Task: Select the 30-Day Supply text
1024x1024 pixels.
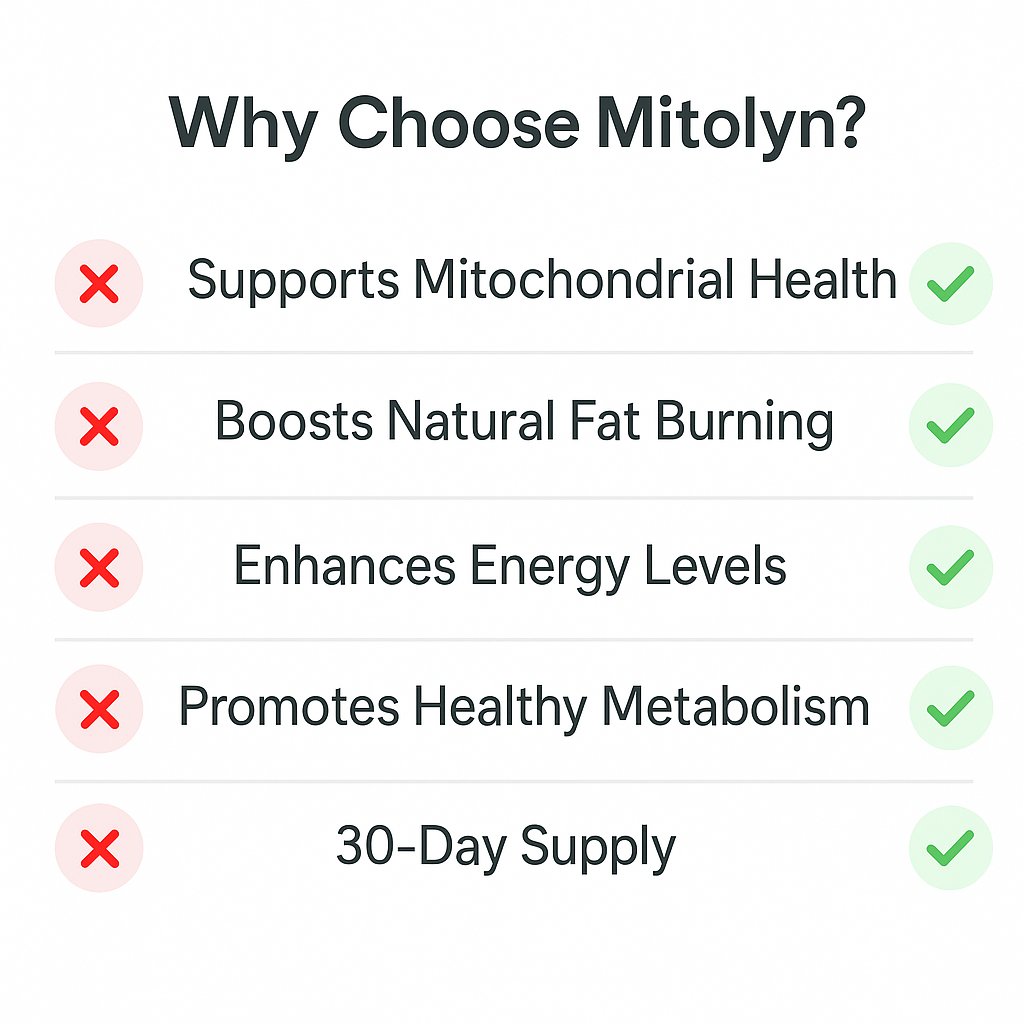Action: (506, 848)
